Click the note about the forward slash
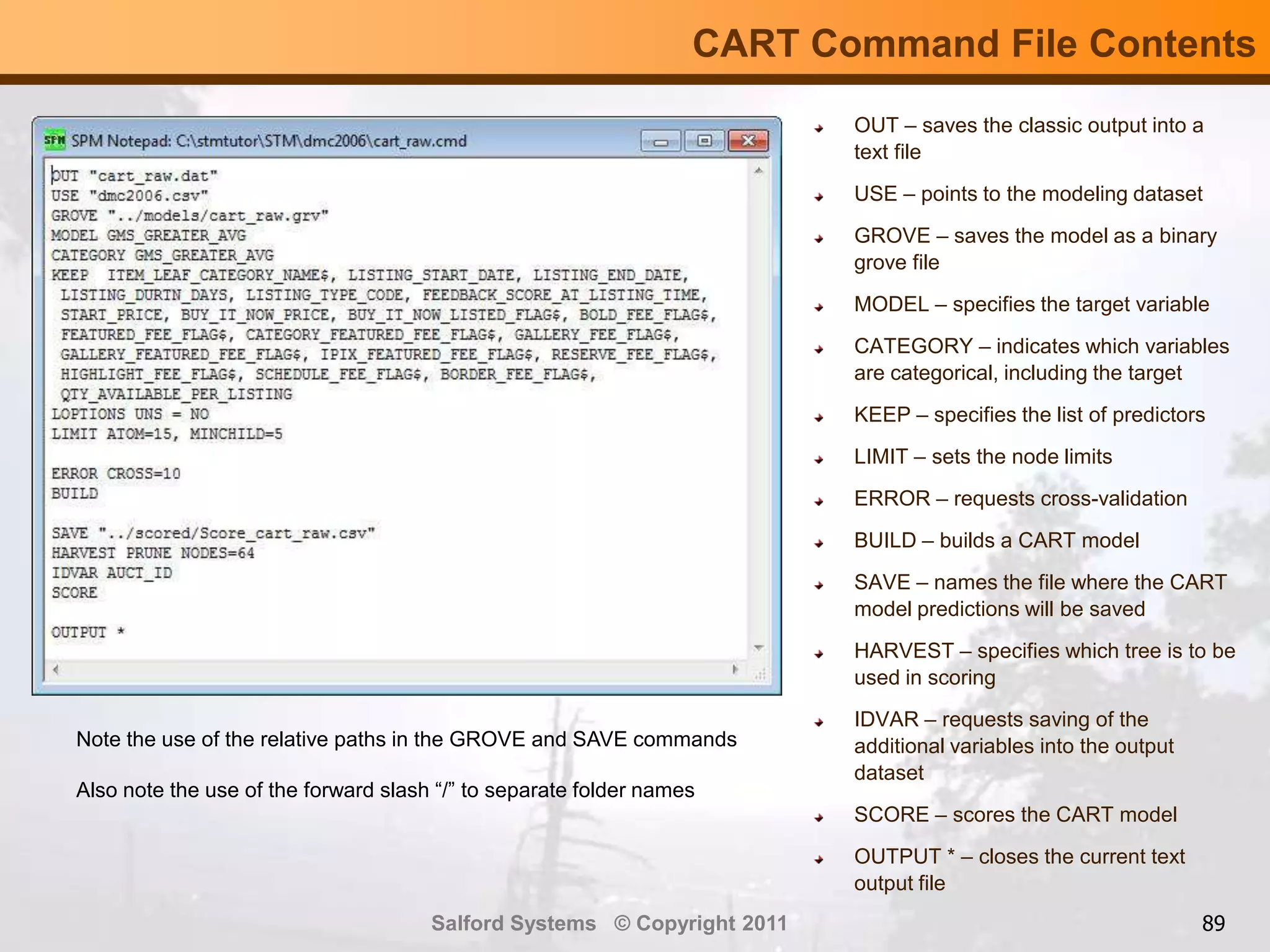The image size is (1270, 952). click(385, 790)
